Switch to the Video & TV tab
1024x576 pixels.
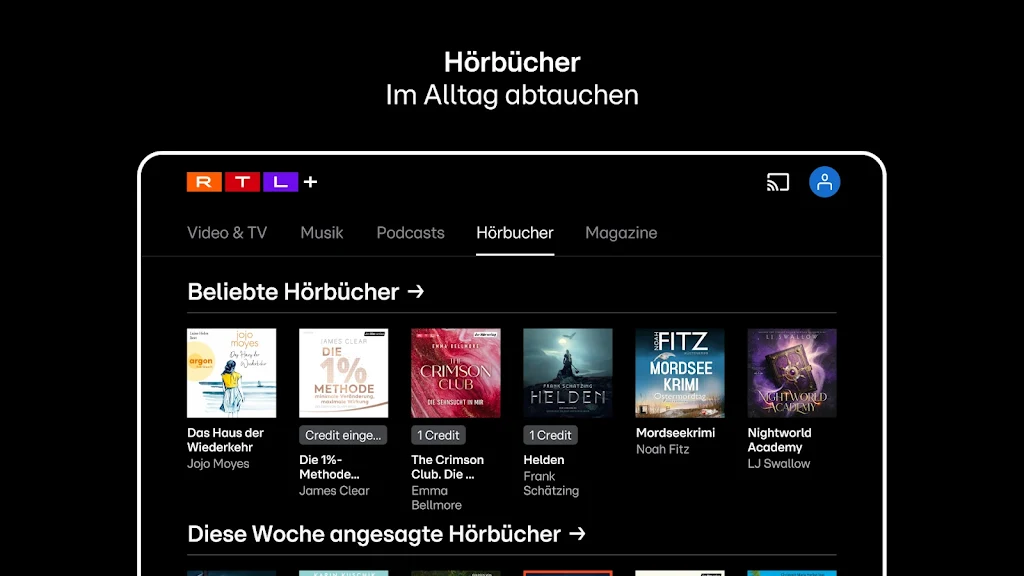click(227, 233)
